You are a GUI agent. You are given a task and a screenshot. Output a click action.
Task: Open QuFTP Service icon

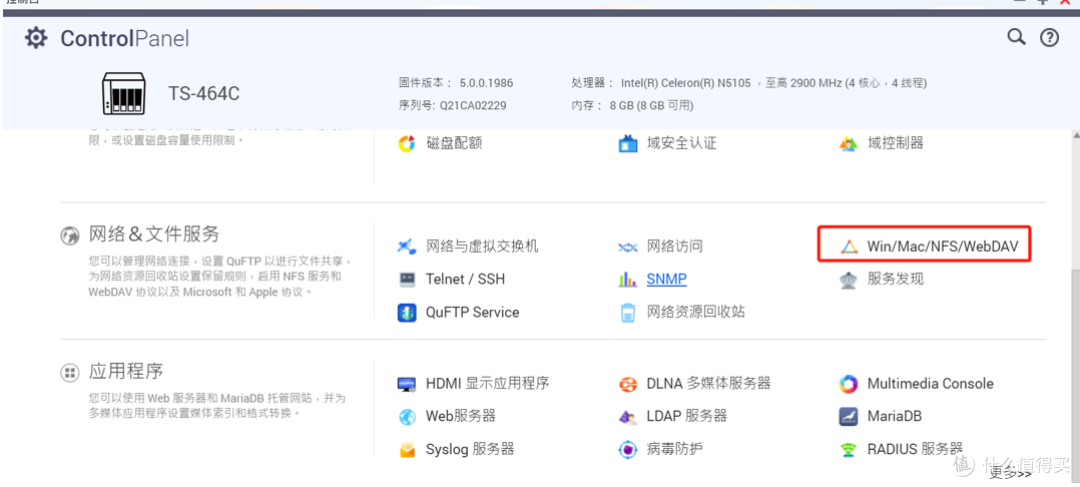[407, 313]
